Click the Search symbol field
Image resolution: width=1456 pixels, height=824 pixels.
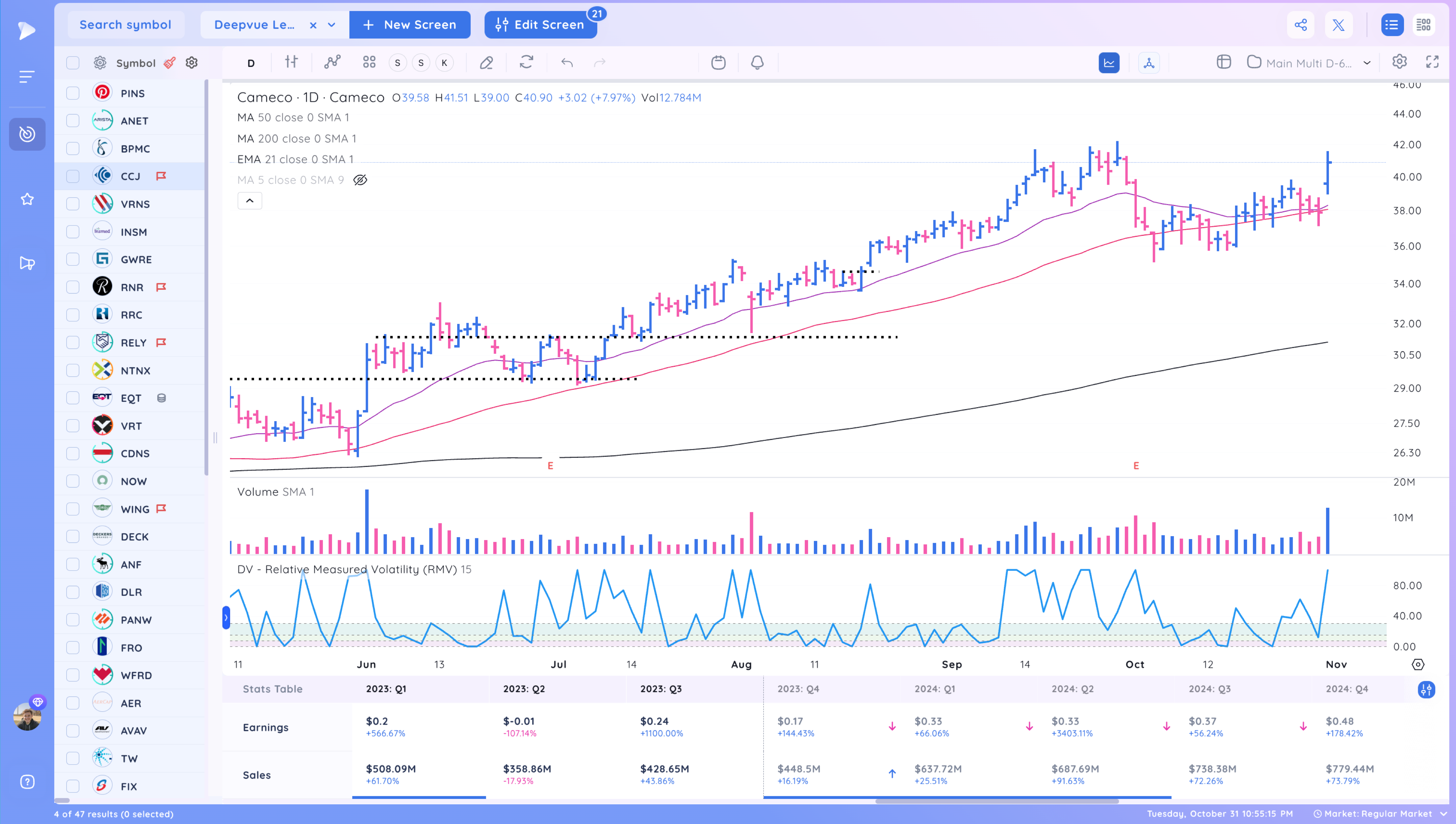[126, 25]
